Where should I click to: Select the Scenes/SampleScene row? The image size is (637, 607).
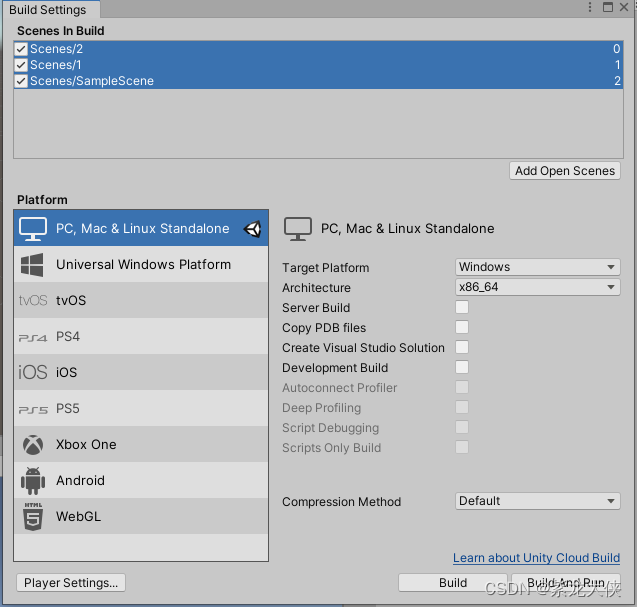coord(318,81)
